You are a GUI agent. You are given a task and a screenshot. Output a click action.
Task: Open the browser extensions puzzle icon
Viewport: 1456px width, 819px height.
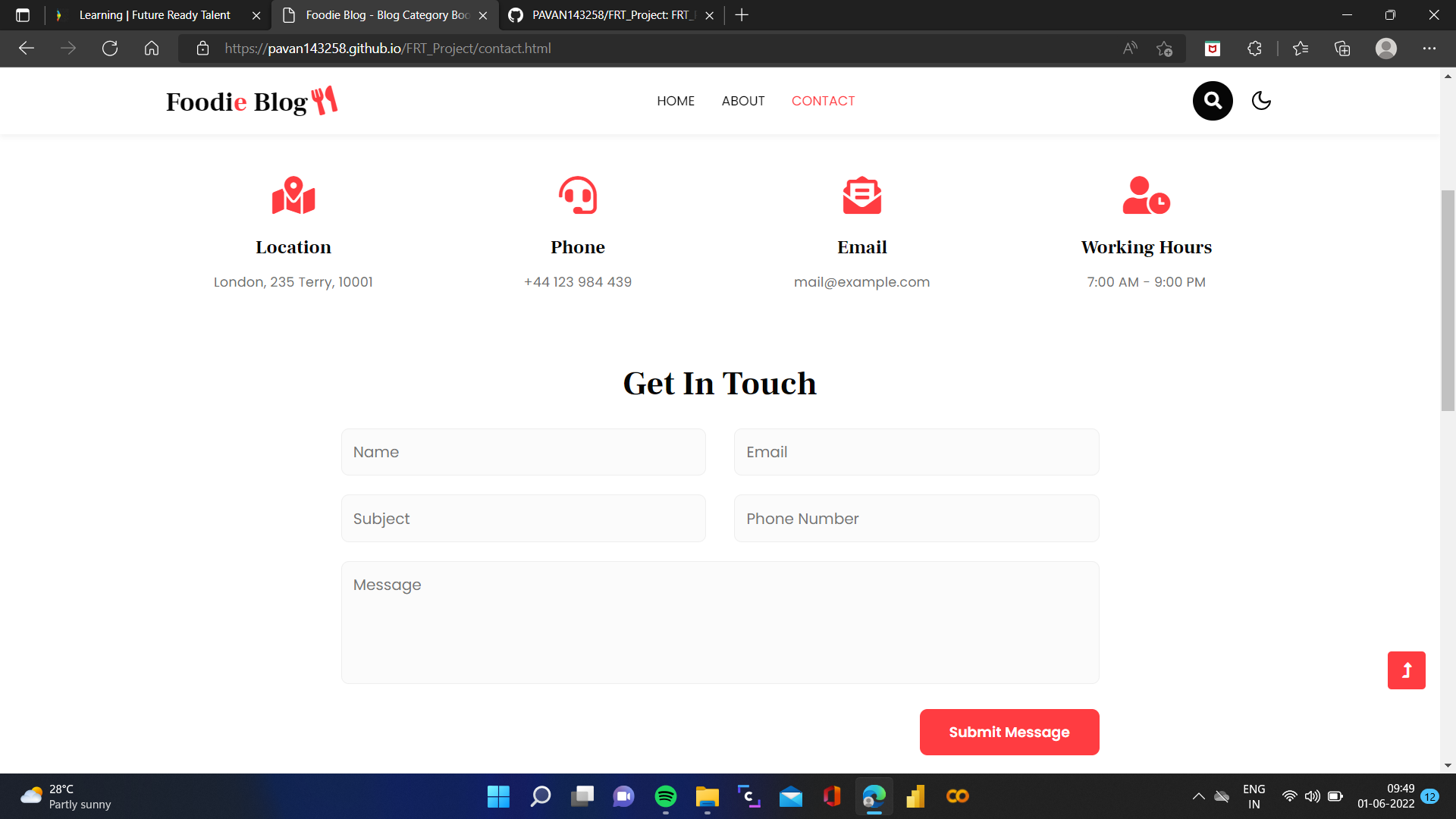(x=1254, y=49)
